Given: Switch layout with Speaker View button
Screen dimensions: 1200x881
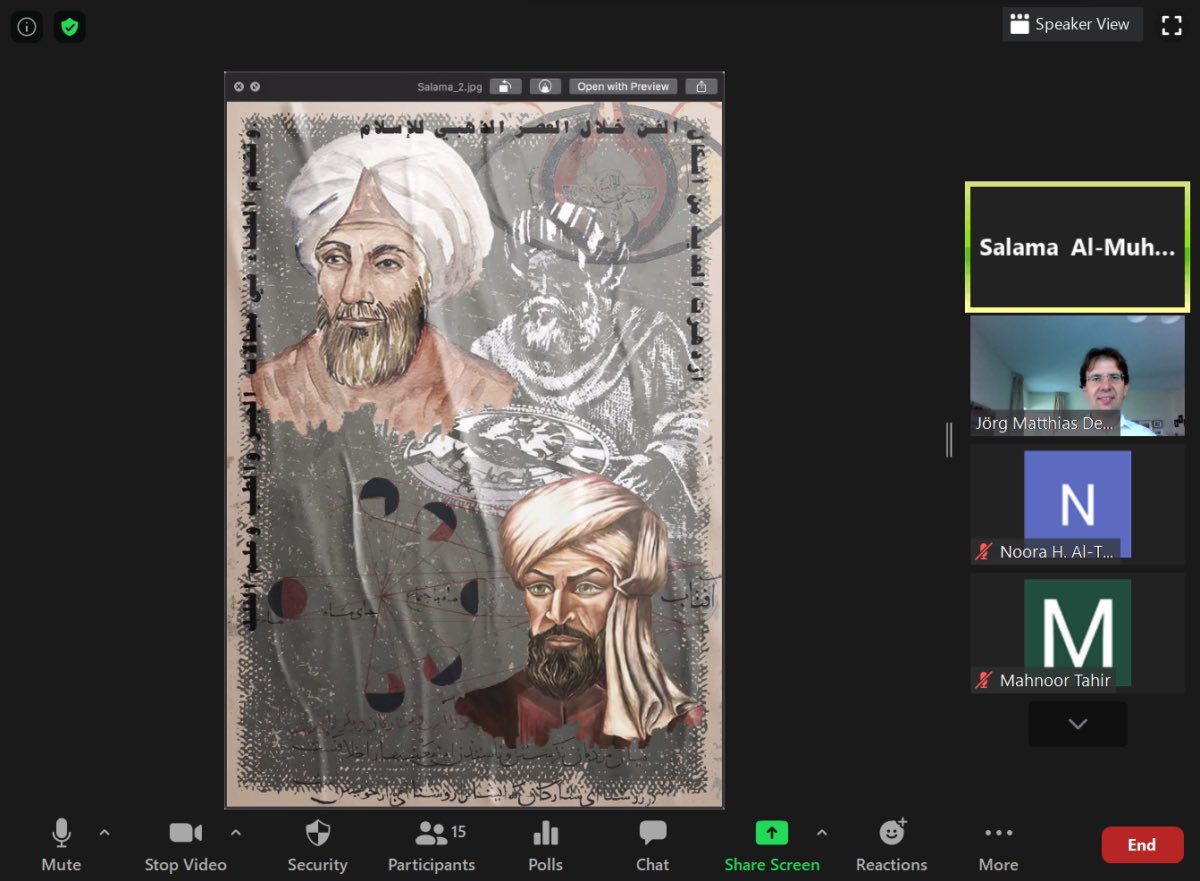Looking at the screenshot, I should tap(1072, 24).
